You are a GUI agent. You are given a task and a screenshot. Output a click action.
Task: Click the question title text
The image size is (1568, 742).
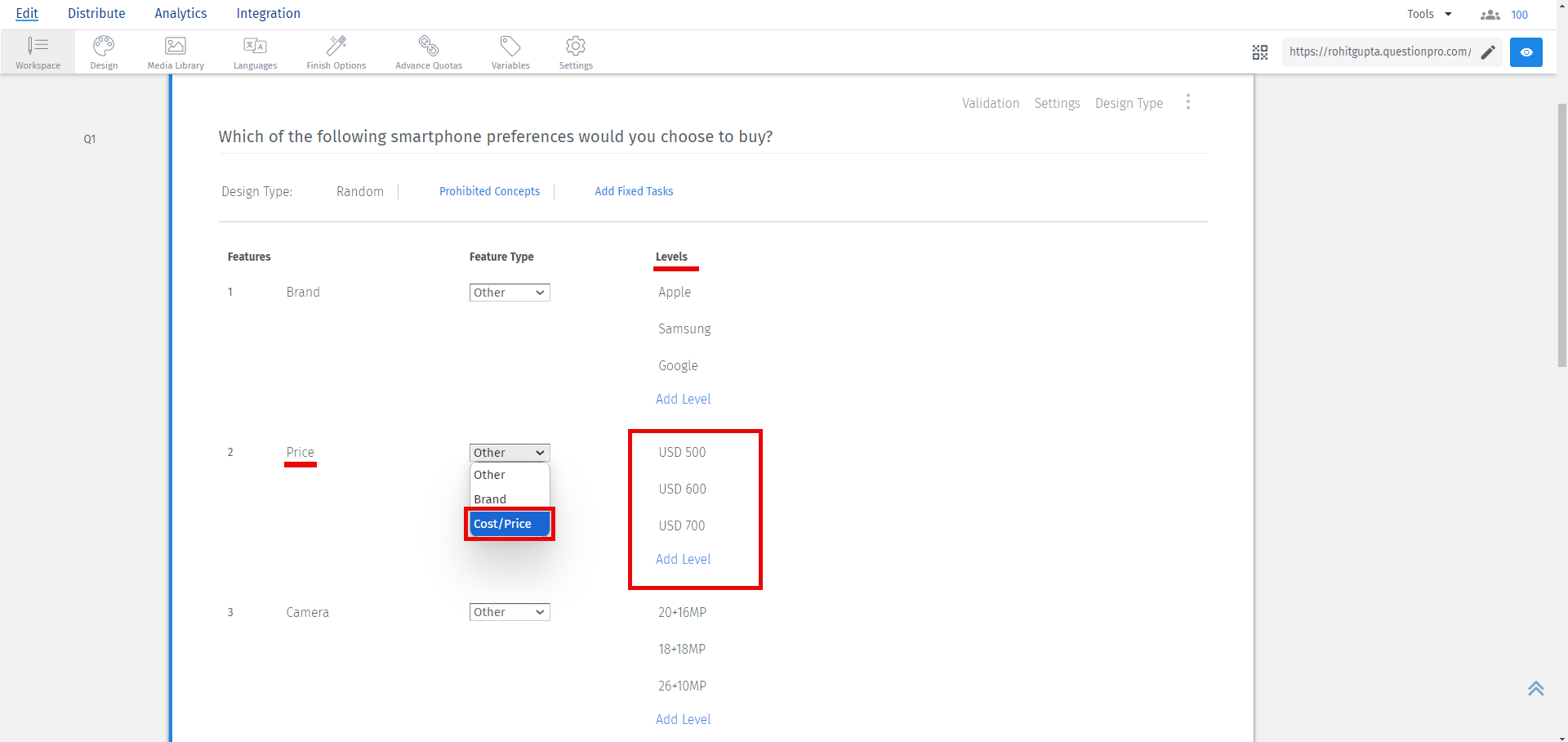pyautogui.click(x=496, y=136)
